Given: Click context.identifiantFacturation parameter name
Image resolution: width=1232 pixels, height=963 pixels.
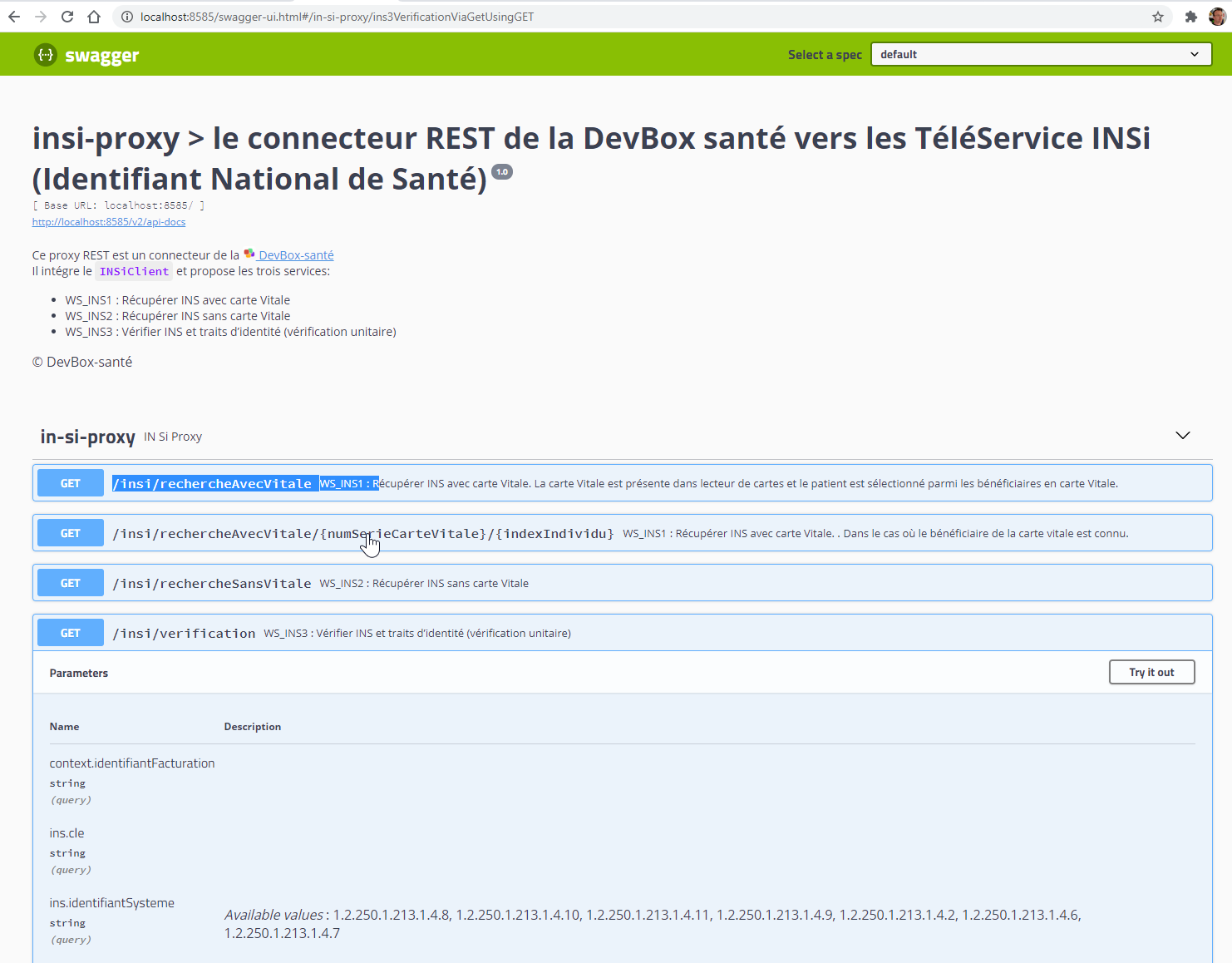Looking at the screenshot, I should point(132,763).
